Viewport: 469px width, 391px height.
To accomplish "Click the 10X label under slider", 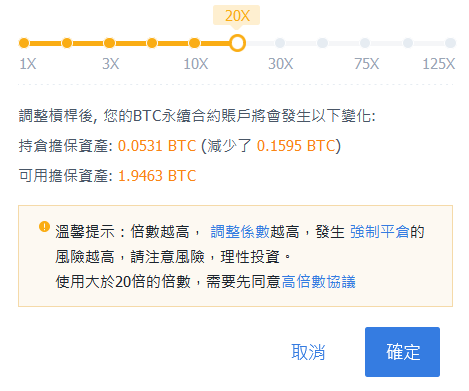I will [196, 64].
